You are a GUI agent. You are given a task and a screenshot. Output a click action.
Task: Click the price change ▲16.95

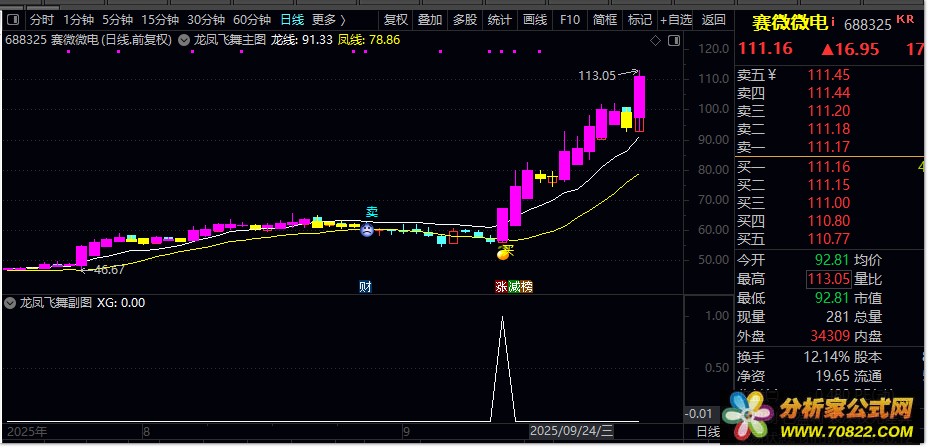(849, 49)
